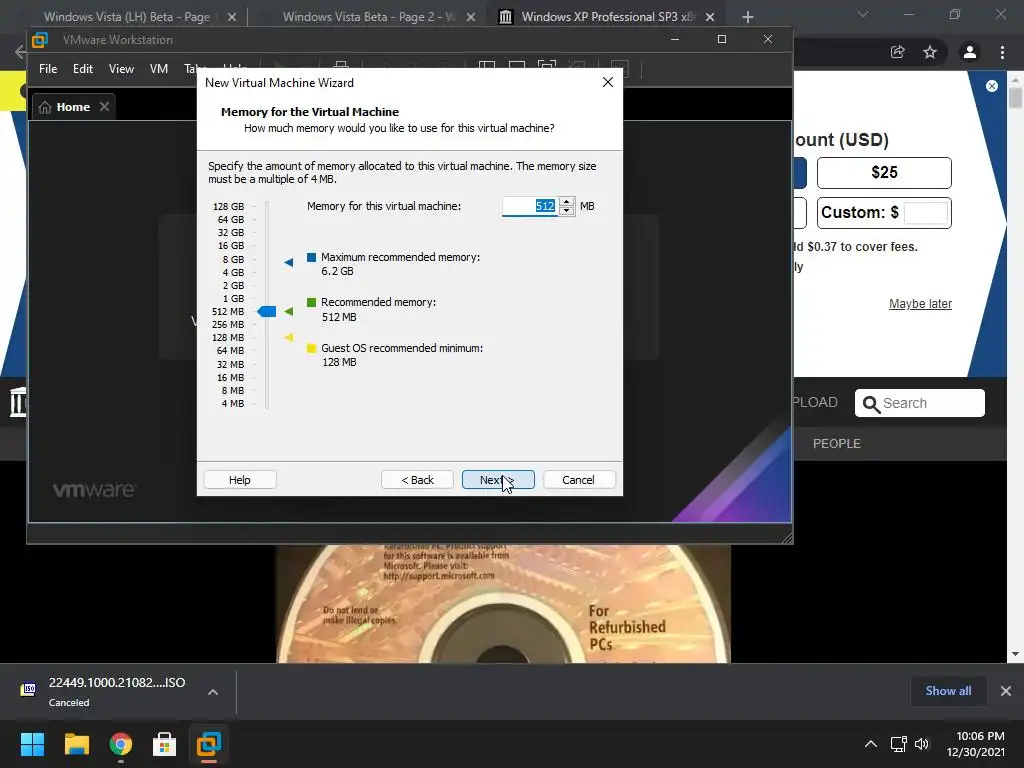Image resolution: width=1024 pixels, height=768 pixels.
Task: Switch to the Windows Vista Beta - Page 2 tab
Action: point(369,17)
